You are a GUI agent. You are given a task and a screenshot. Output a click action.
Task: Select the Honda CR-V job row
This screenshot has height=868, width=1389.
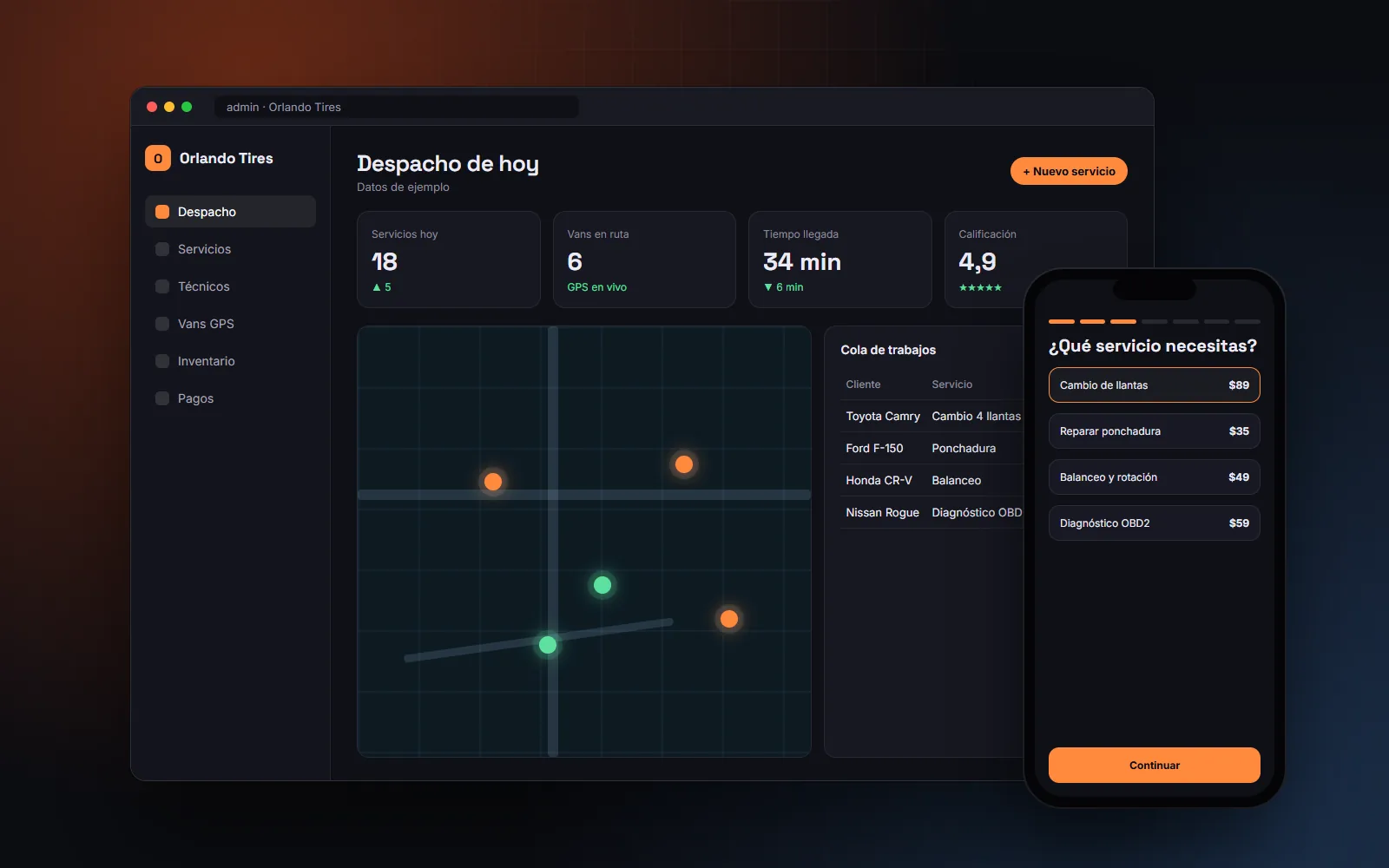coord(932,481)
